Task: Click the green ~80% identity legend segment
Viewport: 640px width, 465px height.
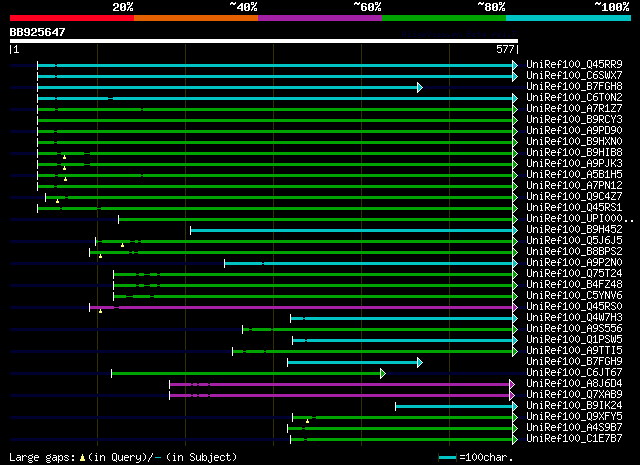Action: (x=444, y=18)
